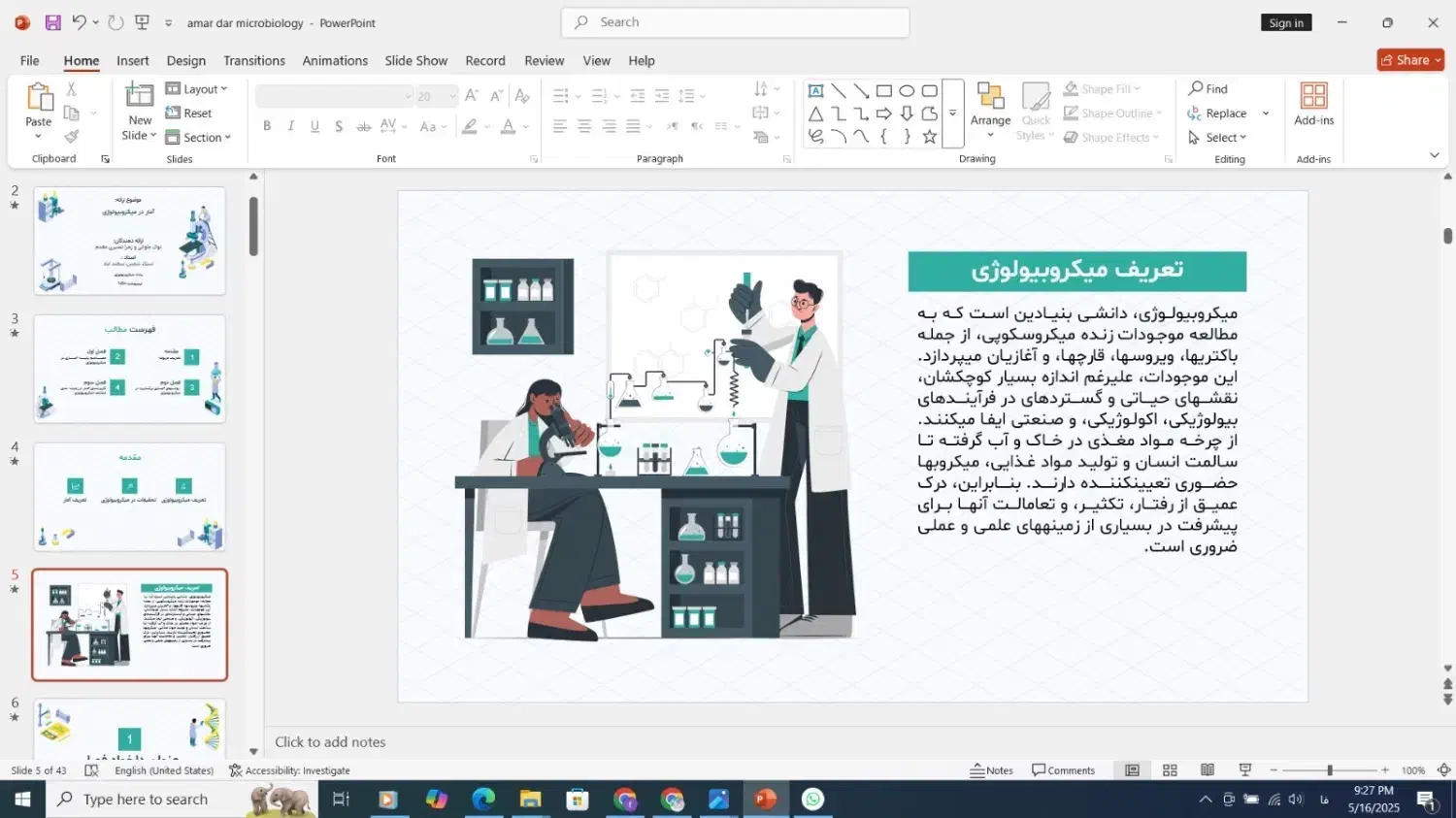
Task: Toggle Strikethrough formatting
Action: [364, 126]
